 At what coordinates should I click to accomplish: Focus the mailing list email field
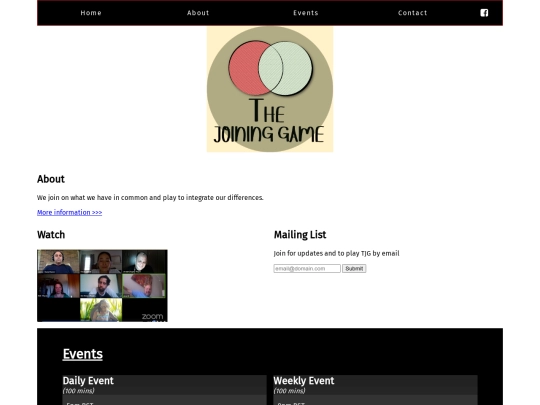point(307,268)
